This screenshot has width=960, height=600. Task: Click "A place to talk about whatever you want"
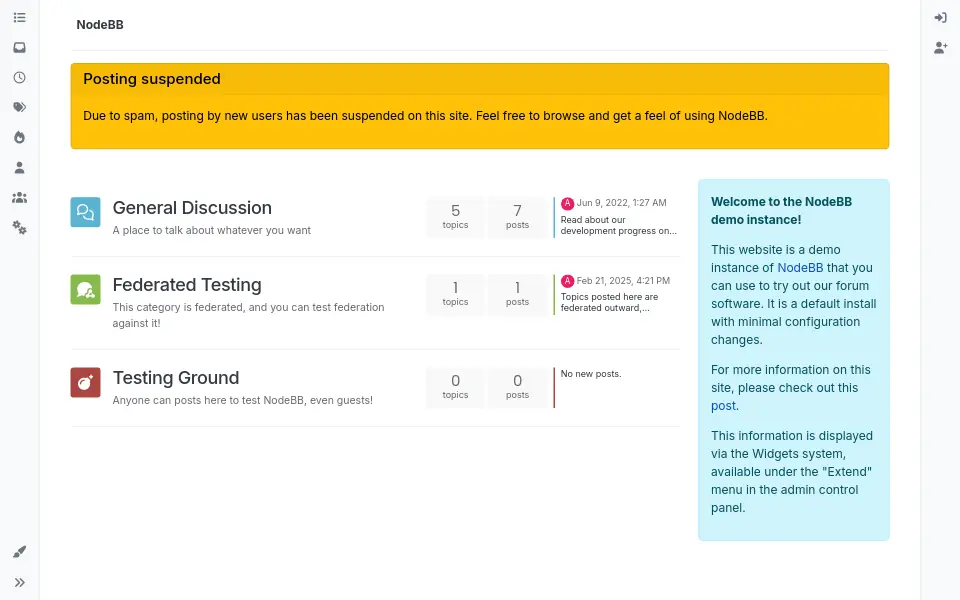[x=212, y=230]
